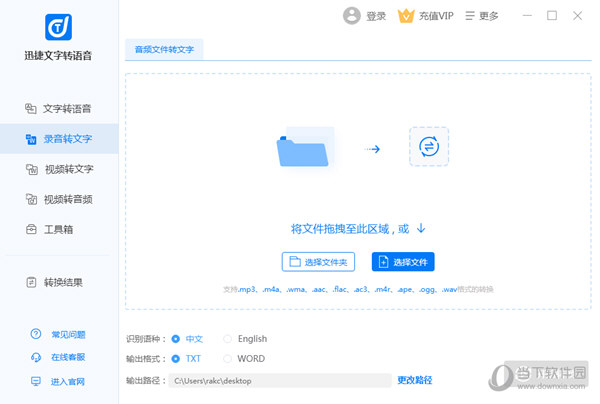Click the icon beside 视频转文字
This screenshot has width=600, height=404.
pos(31,169)
